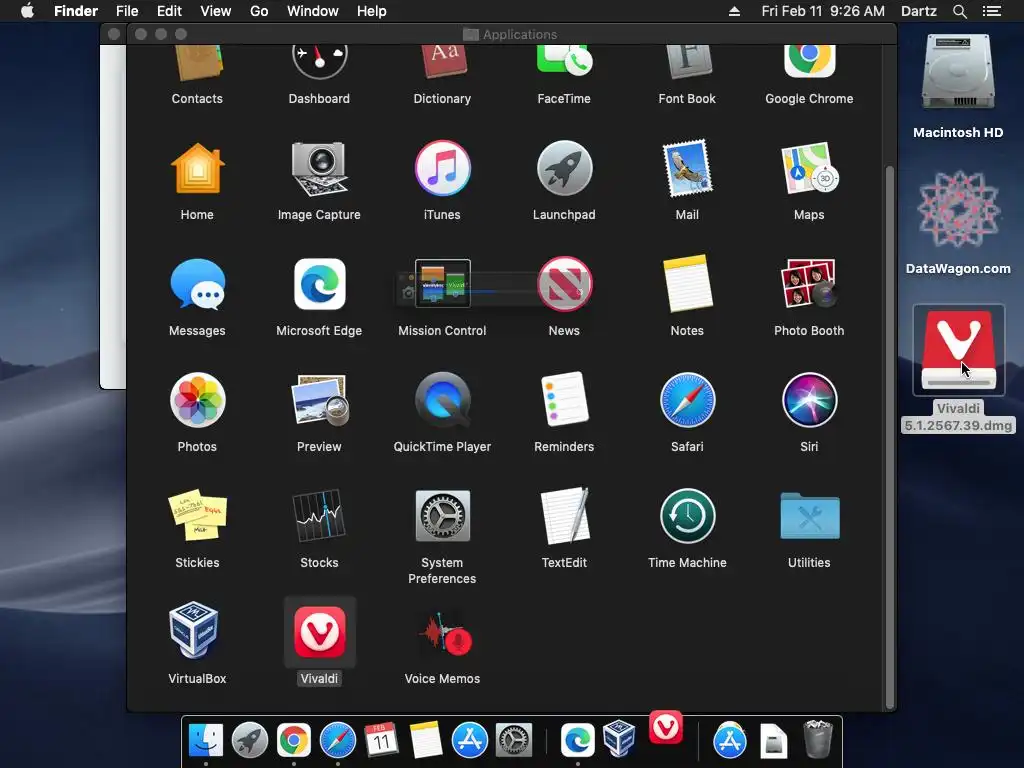Open the Preview app icon
Image resolution: width=1024 pixels, height=768 pixels.
319,400
